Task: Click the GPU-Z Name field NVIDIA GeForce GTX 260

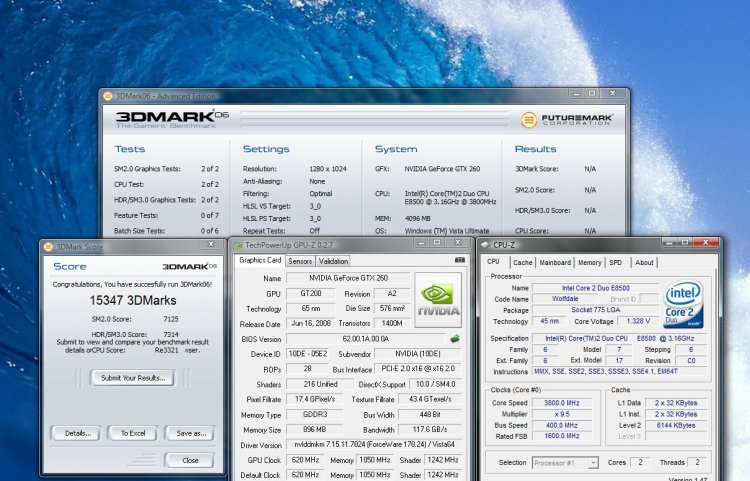Action: [x=348, y=278]
